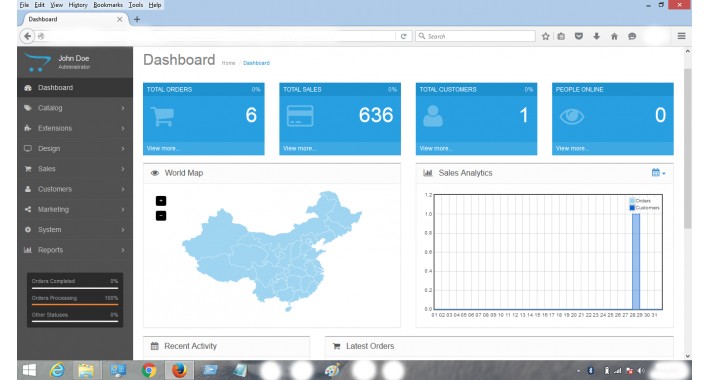Viewport: 710px width, 380px height.
Task: Open a new browser tab
Action: point(137,19)
